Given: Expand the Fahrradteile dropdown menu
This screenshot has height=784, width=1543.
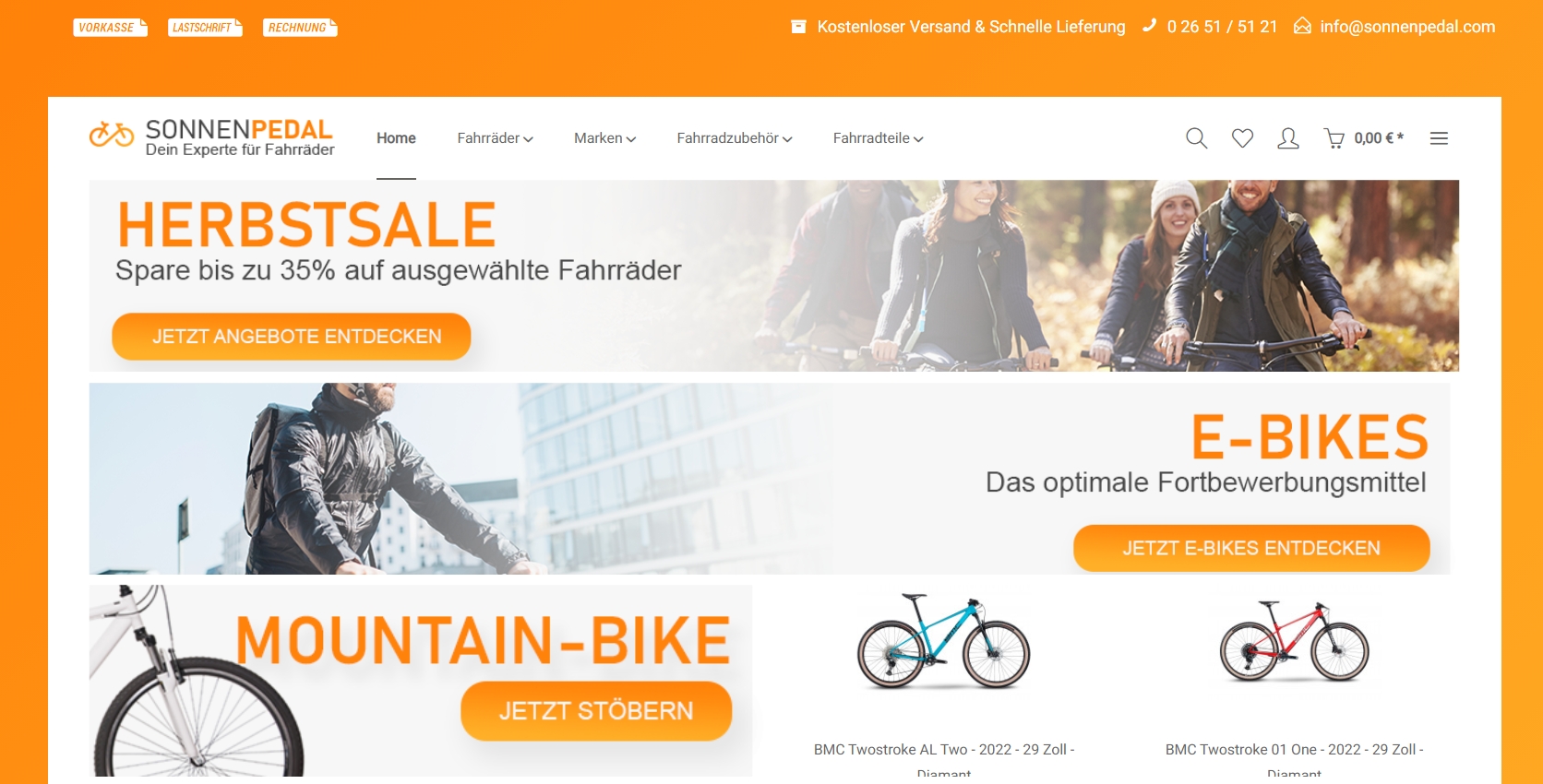Looking at the screenshot, I should tap(878, 138).
